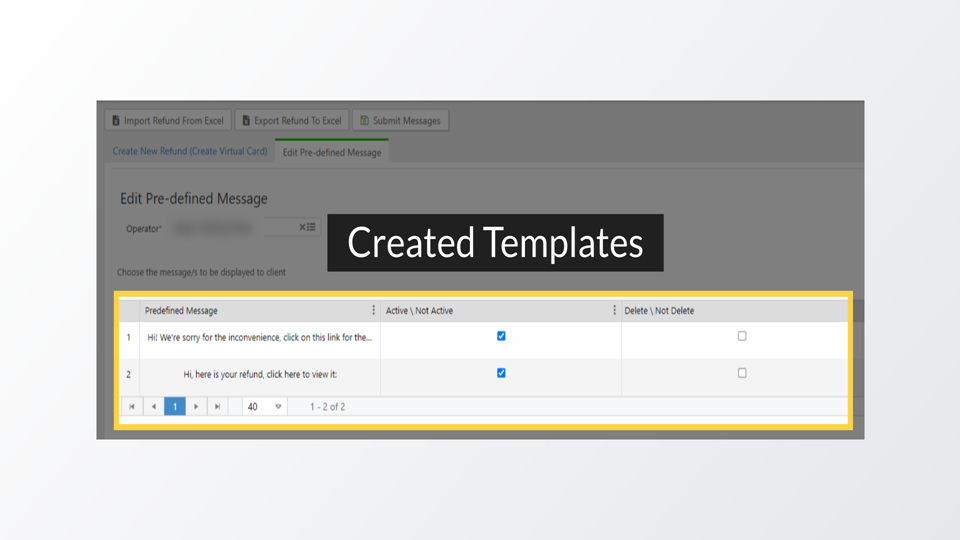Open the Operator list icon

312,227
